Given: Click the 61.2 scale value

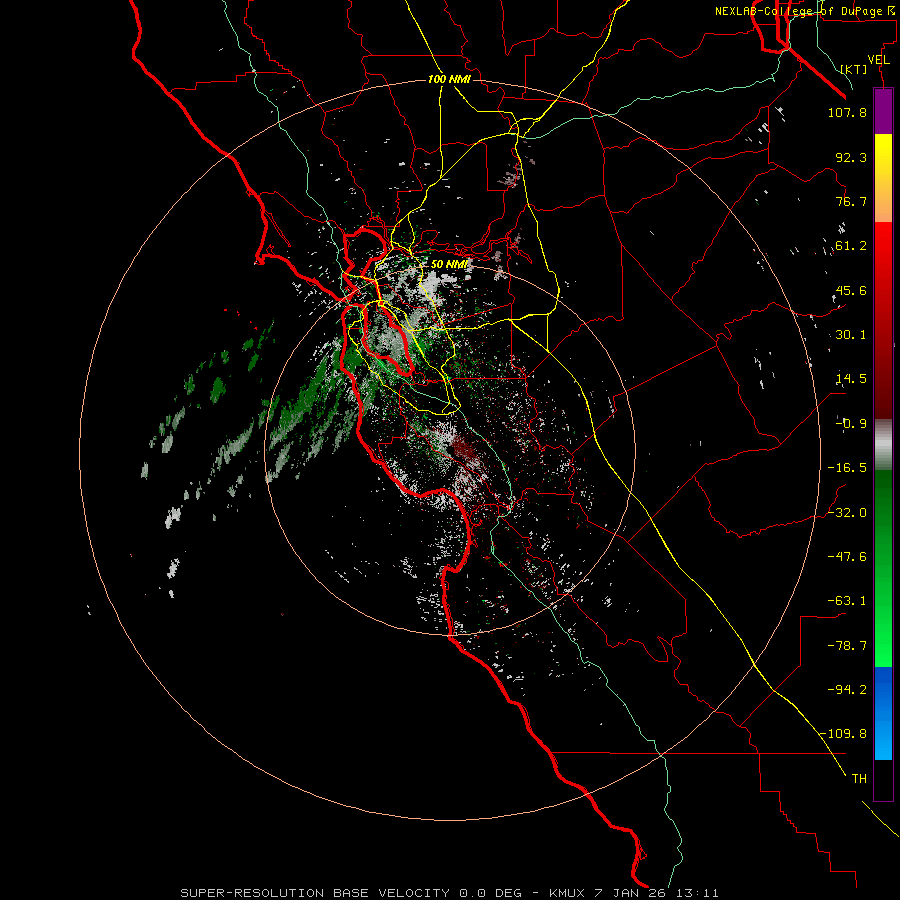Looking at the screenshot, I should click(x=851, y=246).
